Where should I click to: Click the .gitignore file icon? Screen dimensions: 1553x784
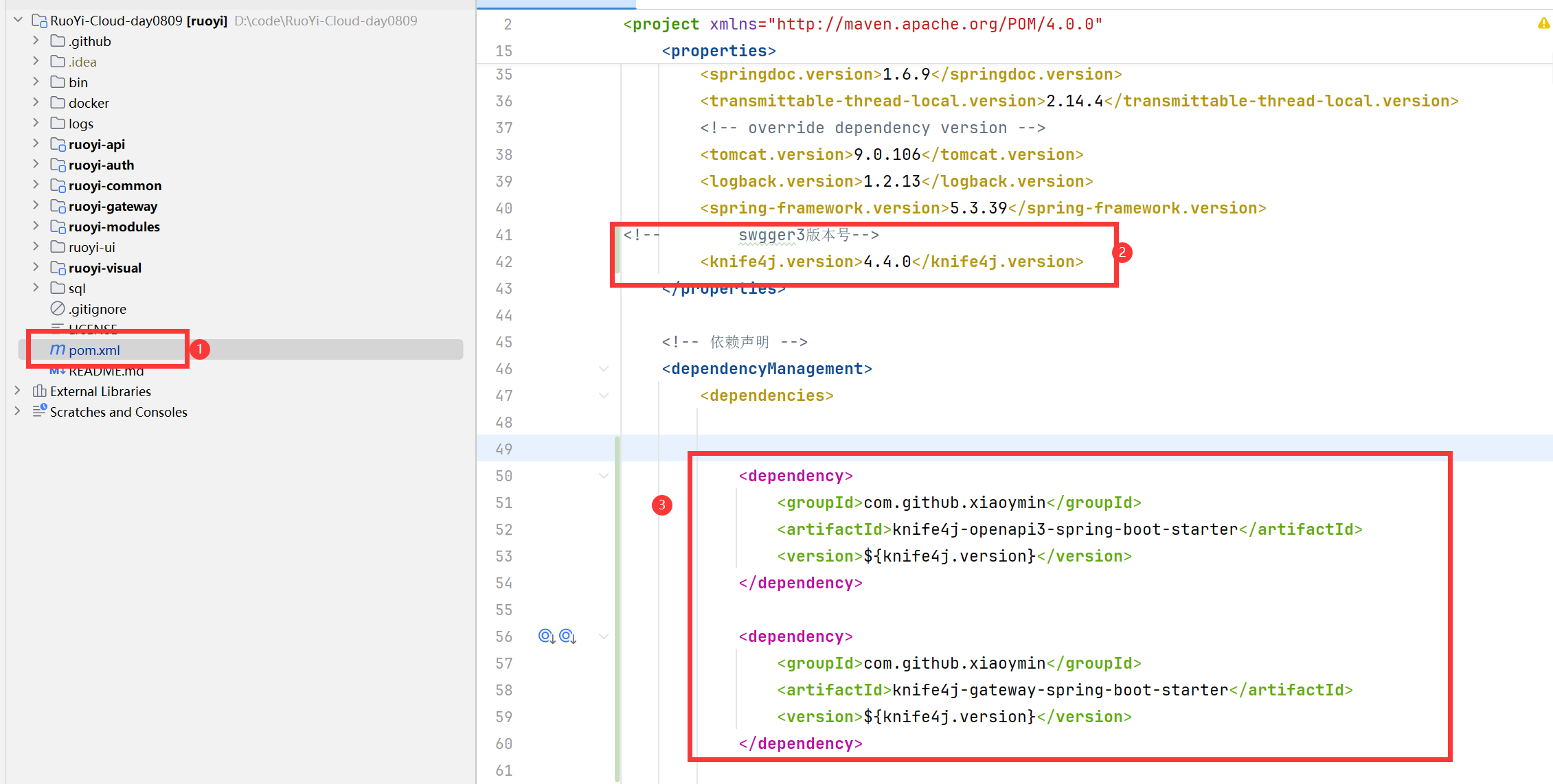58,309
